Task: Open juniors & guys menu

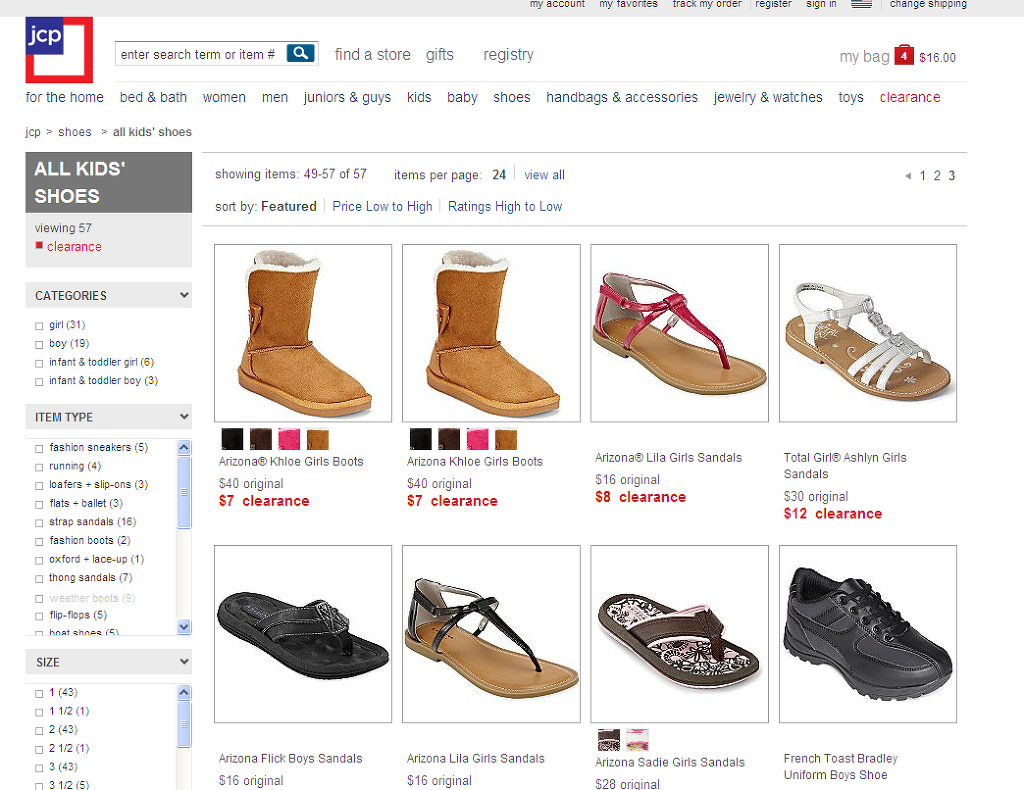Action: click(347, 97)
